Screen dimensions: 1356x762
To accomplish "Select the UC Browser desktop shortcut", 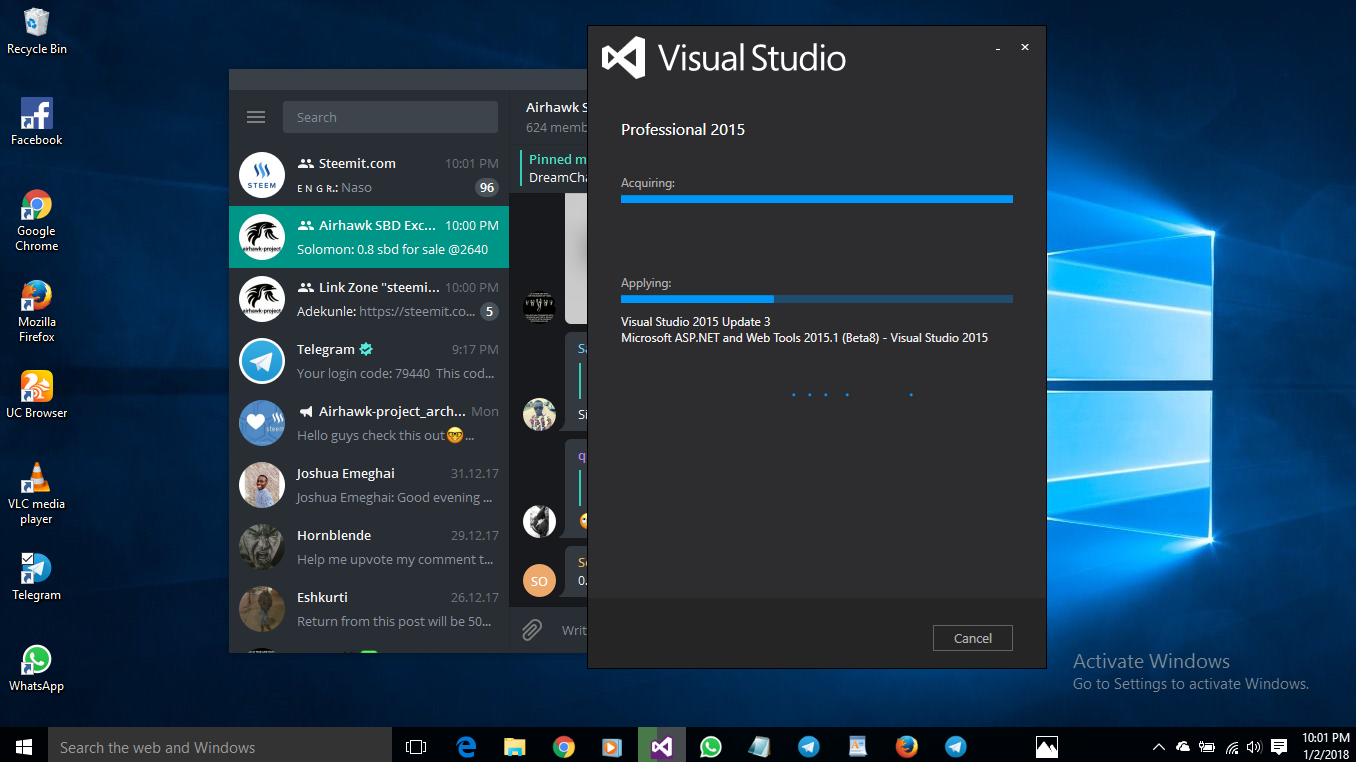I will [x=37, y=394].
